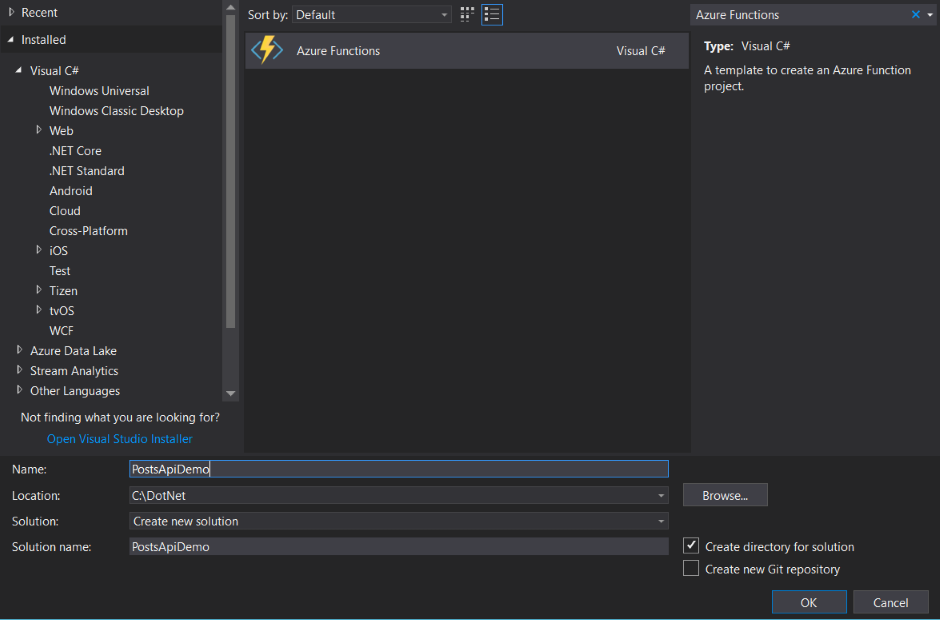Clear the Azure Functions search text
Image resolution: width=940 pixels, height=620 pixels.
point(915,14)
